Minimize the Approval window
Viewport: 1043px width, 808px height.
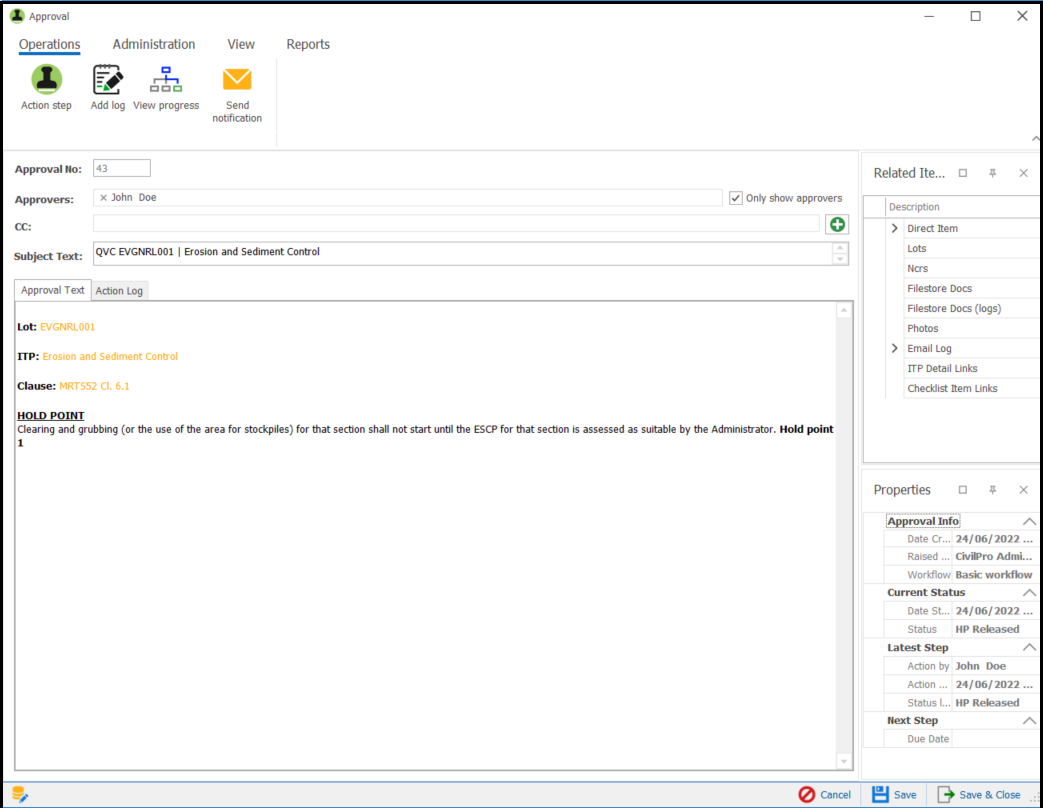pyautogui.click(x=929, y=16)
